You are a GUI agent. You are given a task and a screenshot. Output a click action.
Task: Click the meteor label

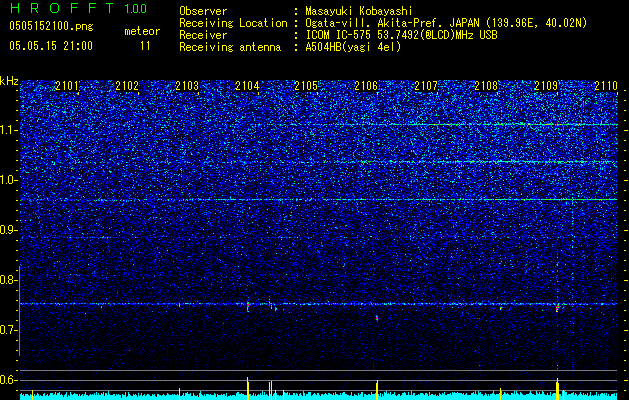click(x=142, y=31)
